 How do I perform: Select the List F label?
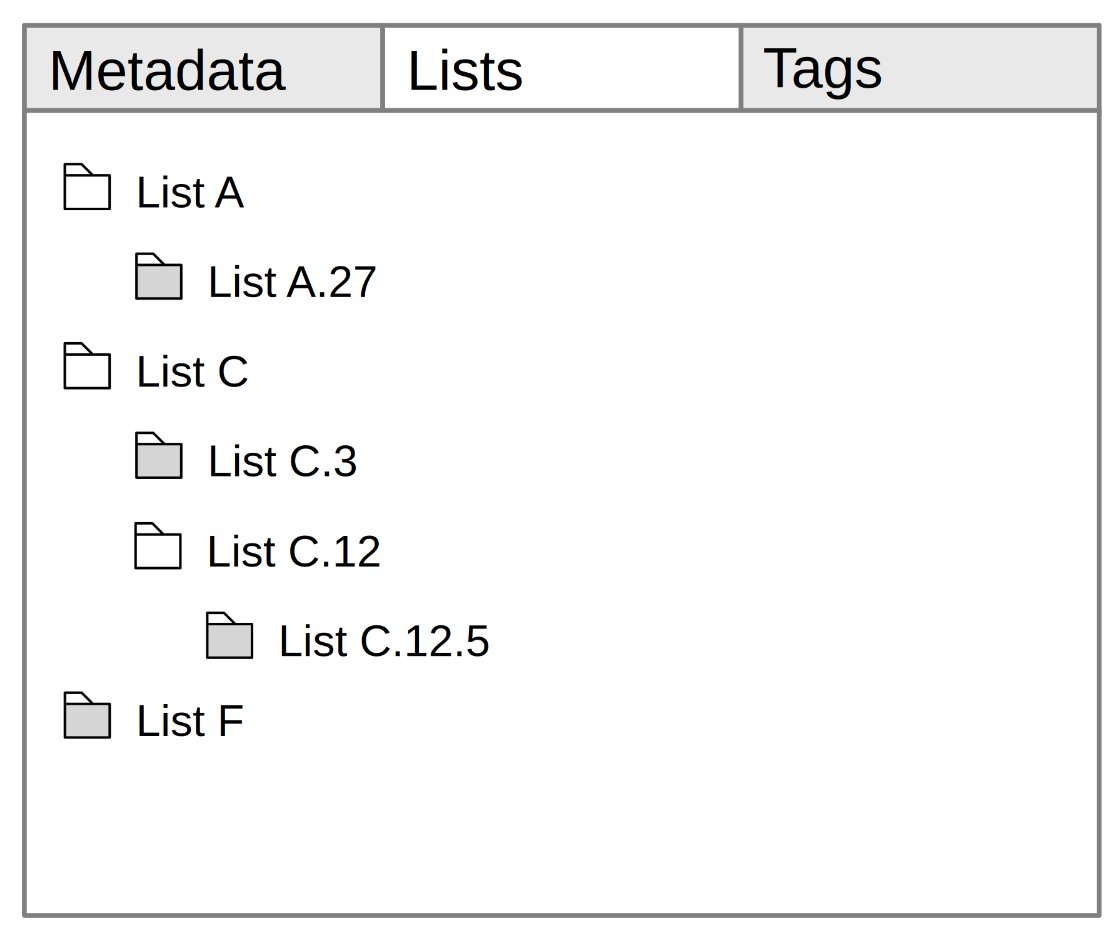pos(190,722)
